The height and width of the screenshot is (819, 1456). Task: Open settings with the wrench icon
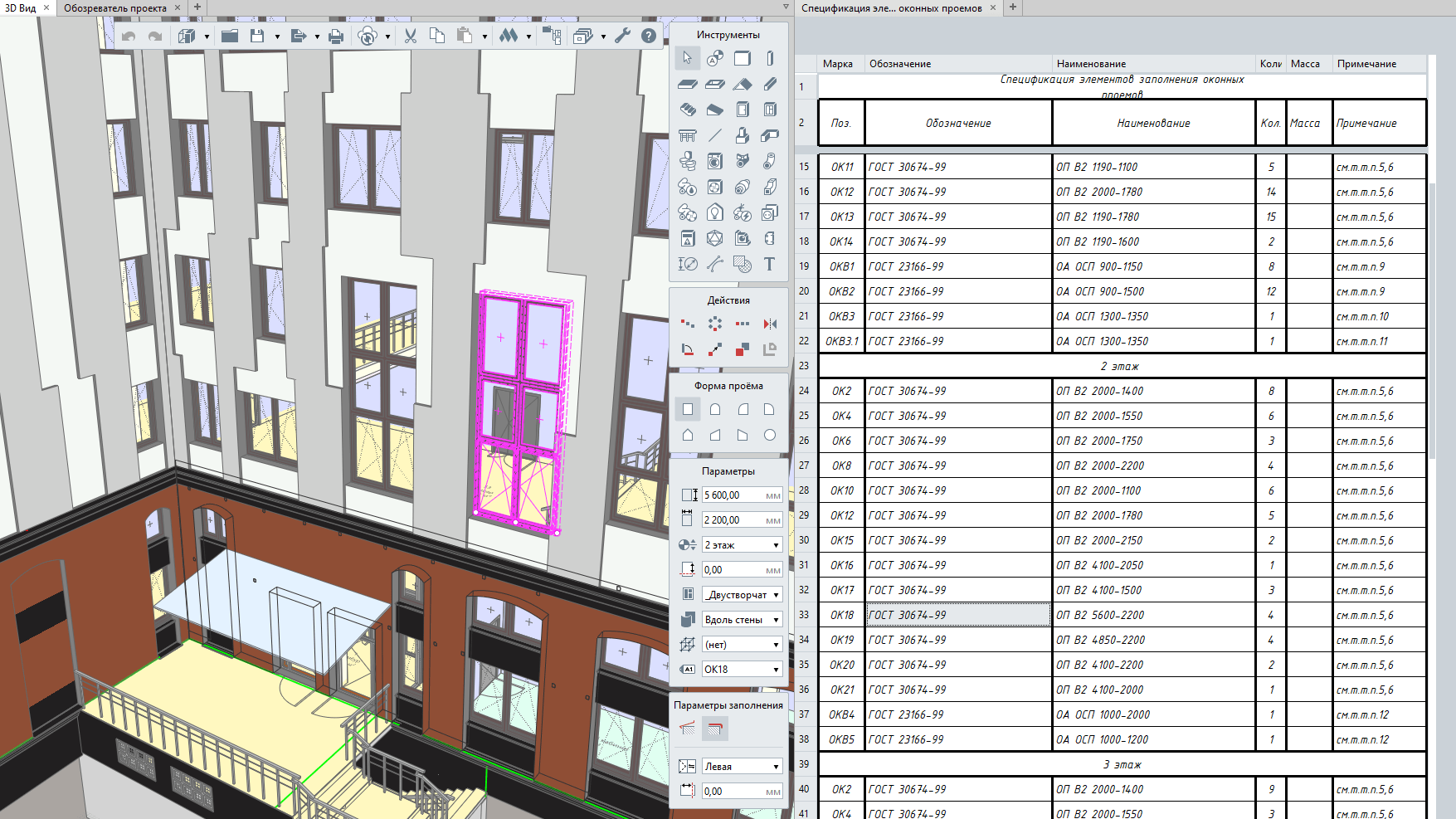point(622,36)
